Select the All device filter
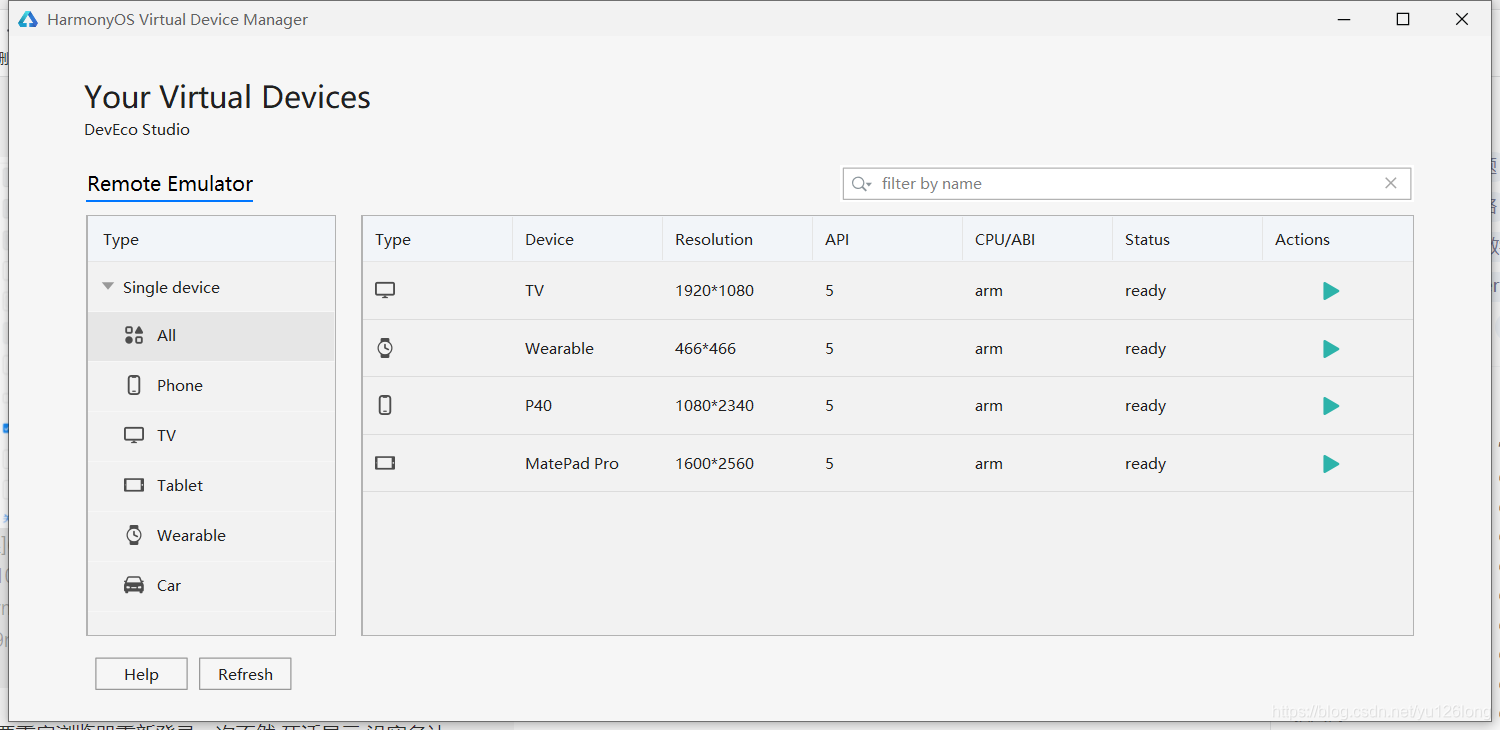This screenshot has width=1500, height=730. pyautogui.click(x=211, y=336)
